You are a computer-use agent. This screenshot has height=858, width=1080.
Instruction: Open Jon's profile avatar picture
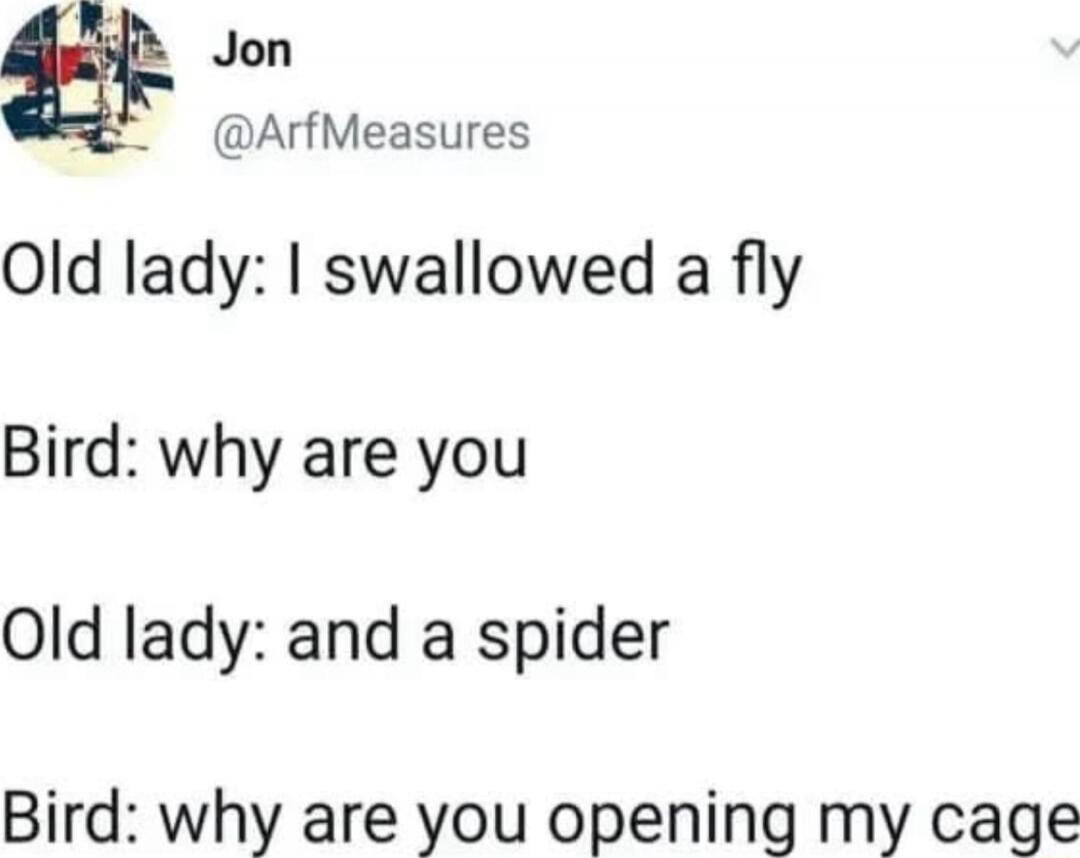pos(87,87)
